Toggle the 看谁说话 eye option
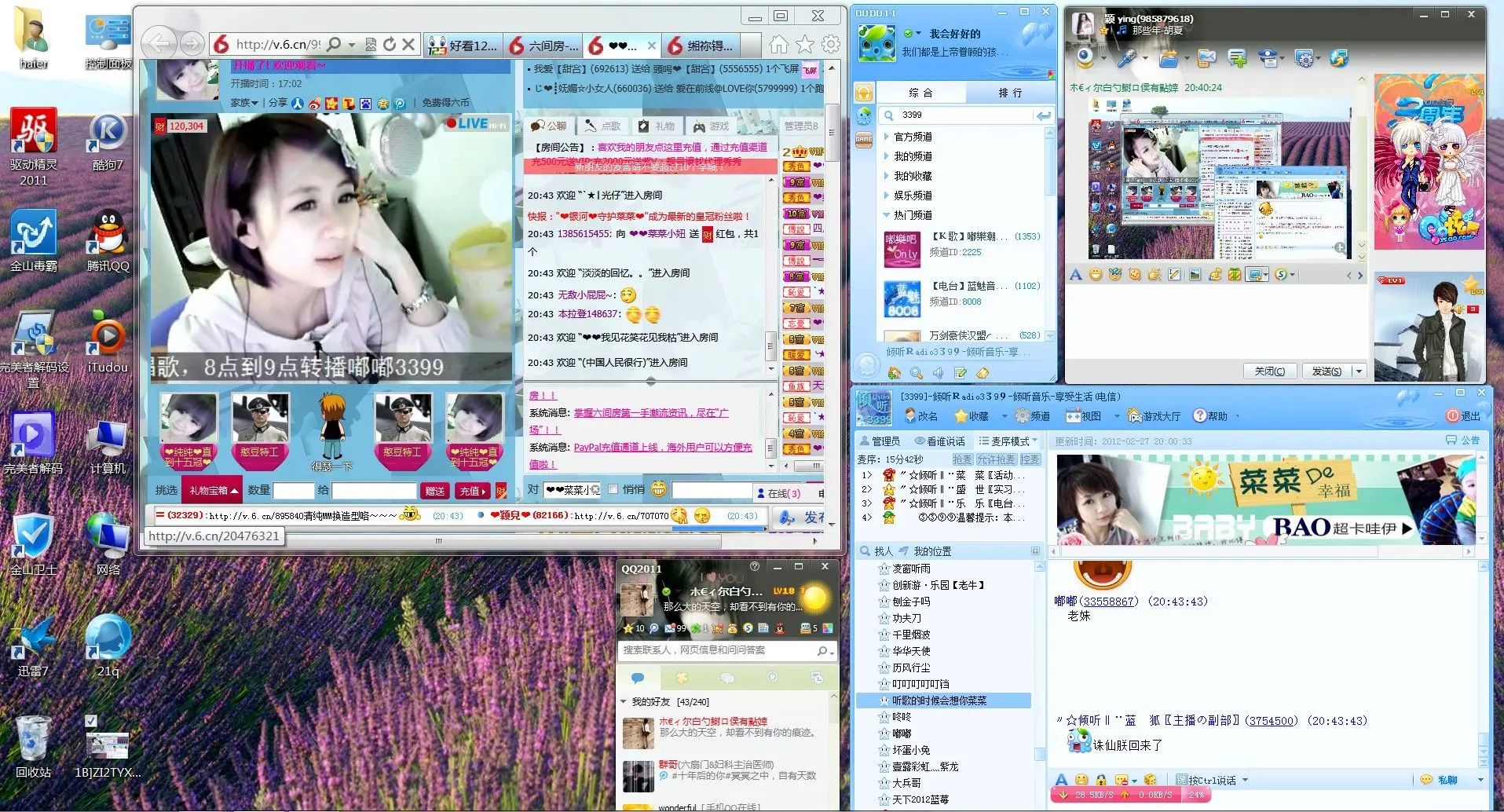1504x812 pixels. (939, 441)
